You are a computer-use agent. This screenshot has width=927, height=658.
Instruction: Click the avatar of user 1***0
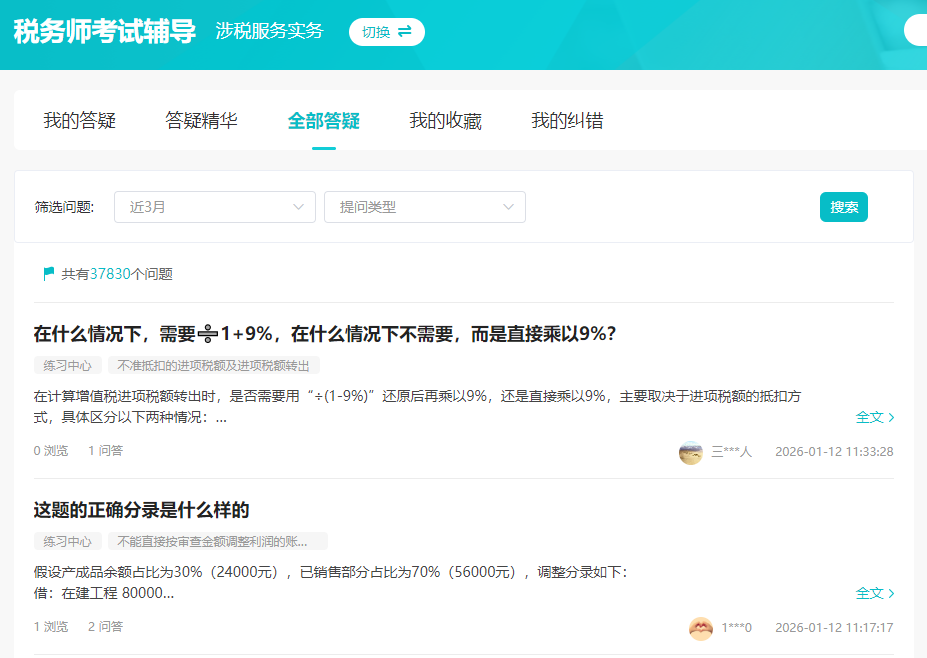[700, 628]
